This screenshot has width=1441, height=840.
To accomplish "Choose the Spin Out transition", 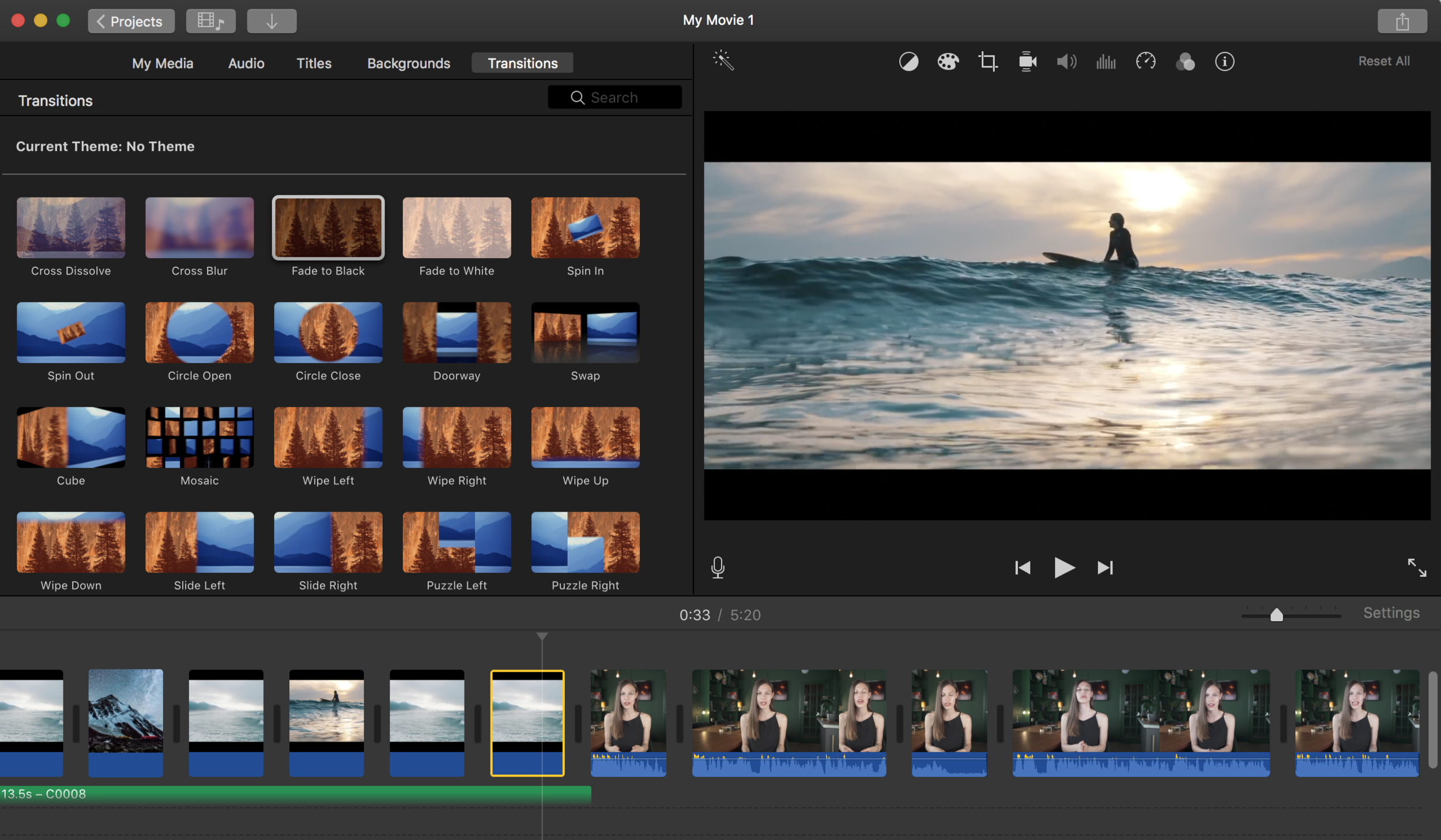I will (71, 332).
